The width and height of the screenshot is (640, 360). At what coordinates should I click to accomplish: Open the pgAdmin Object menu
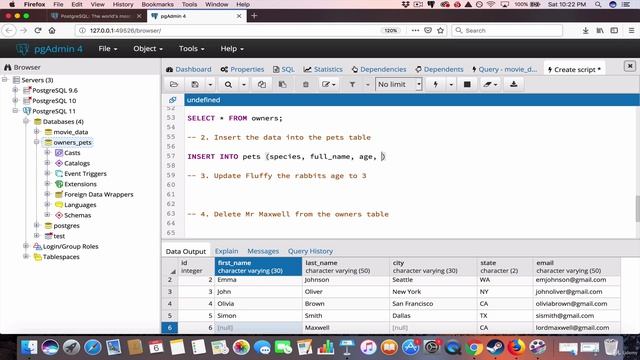tap(148, 49)
